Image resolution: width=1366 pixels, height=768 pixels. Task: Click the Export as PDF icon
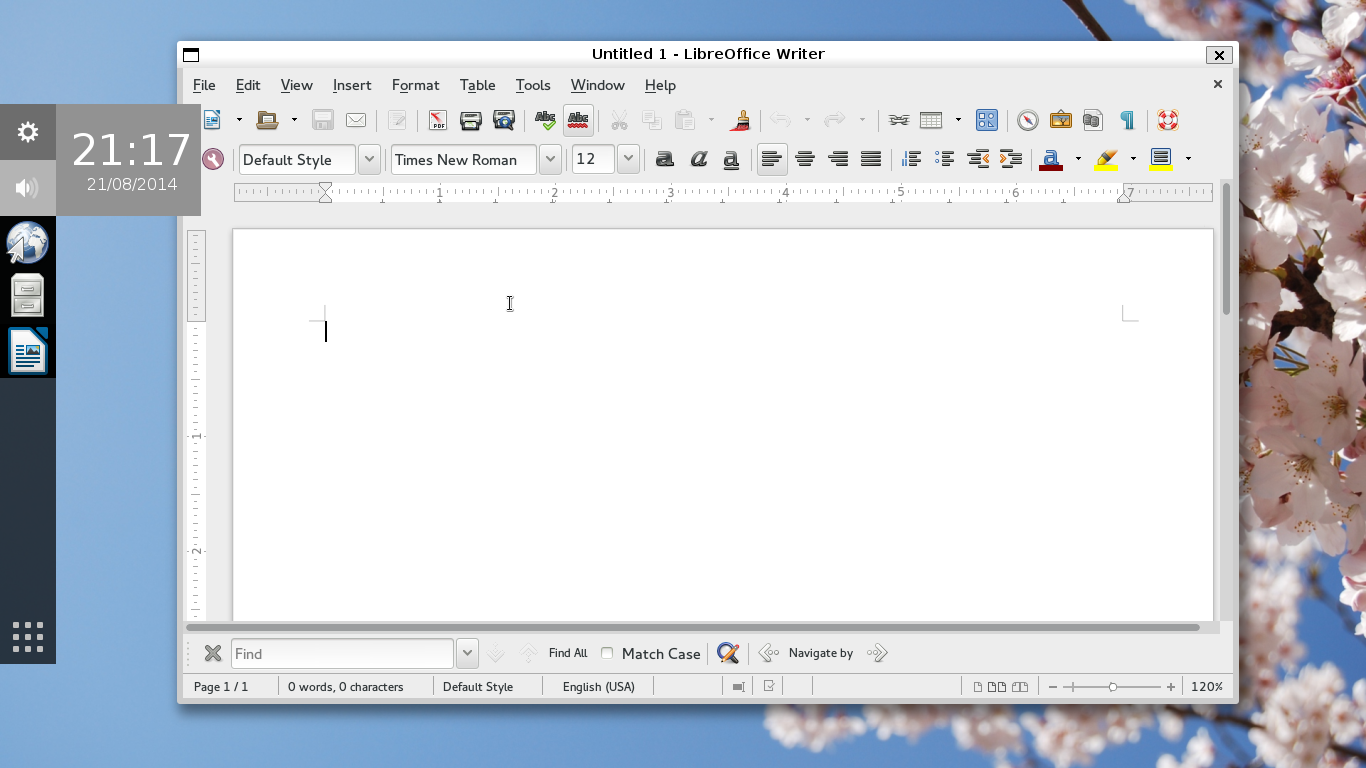(438, 121)
